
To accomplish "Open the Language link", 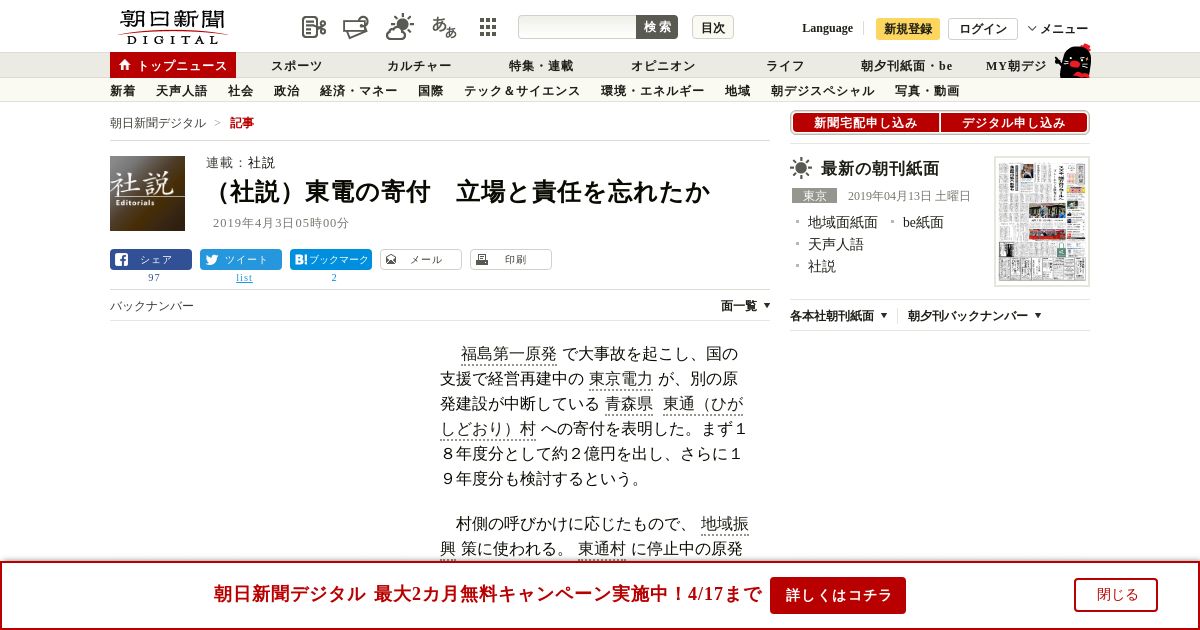I will pyautogui.click(x=827, y=28).
